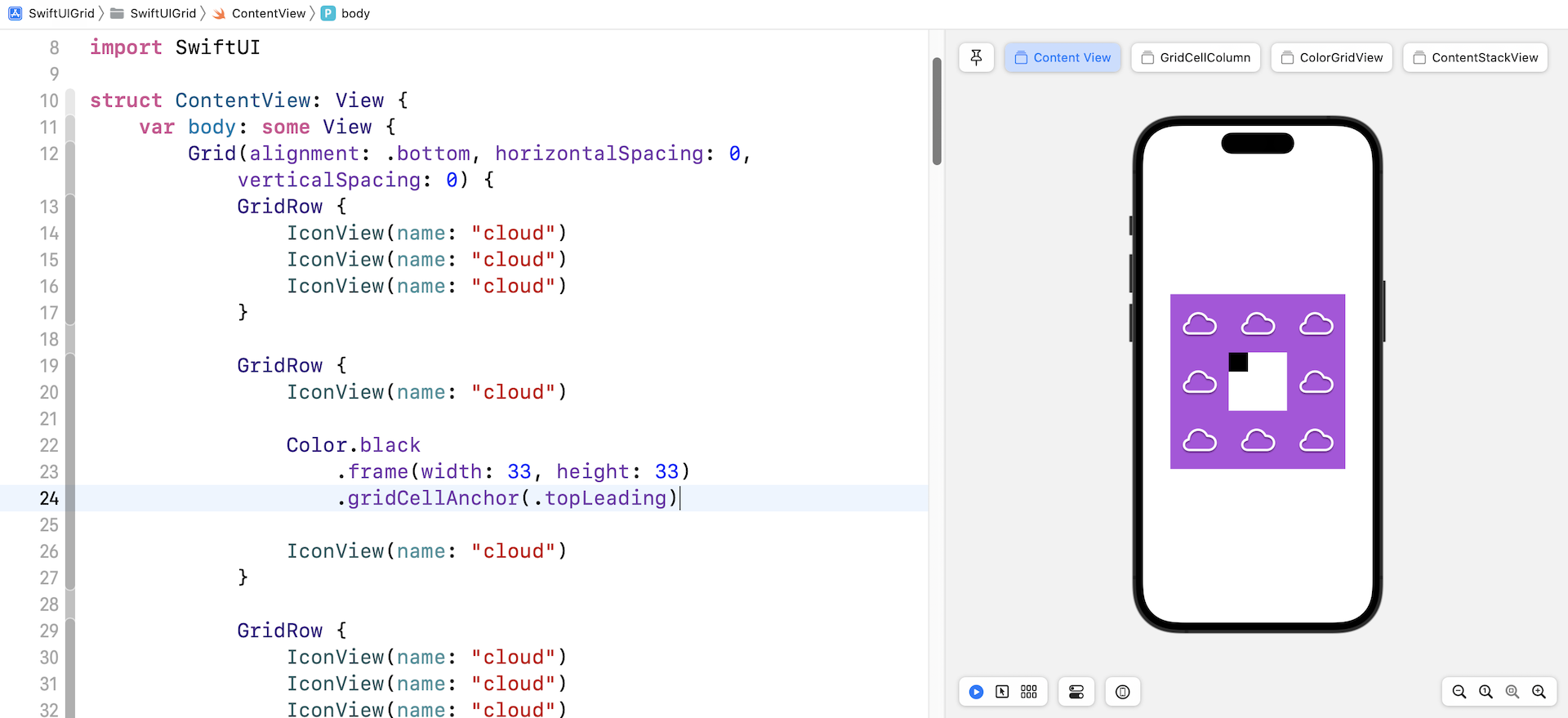Image resolution: width=1568 pixels, height=718 pixels.
Task: Click the editor vertical scrollbar
Action: [937, 111]
